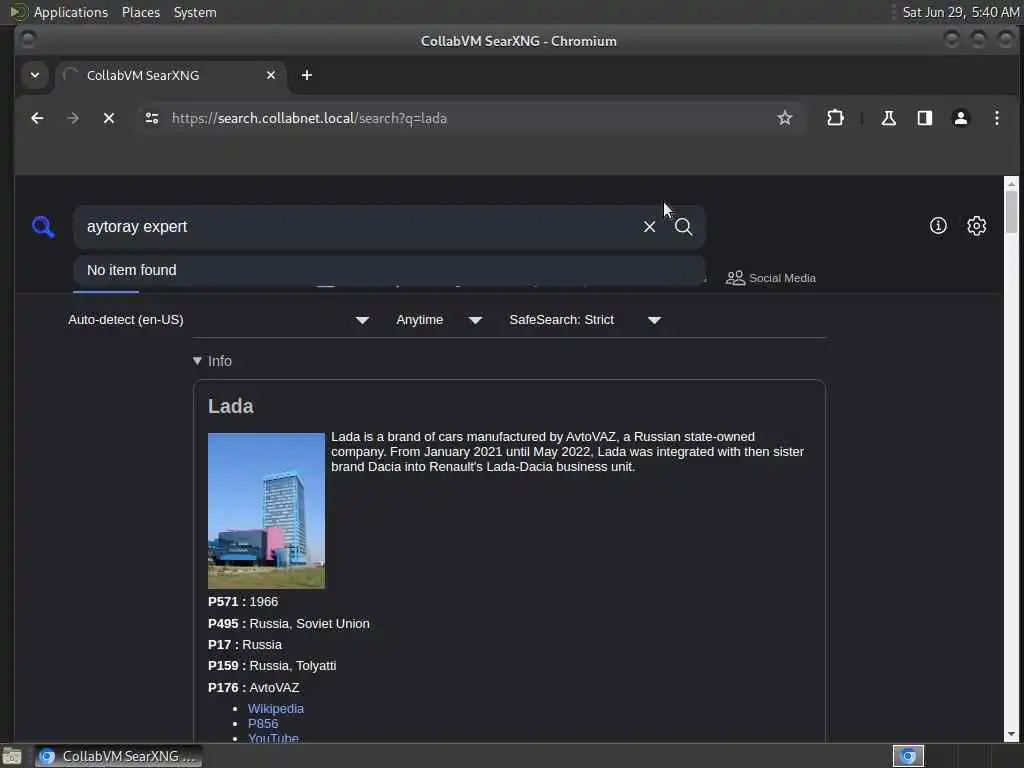The image size is (1024, 768).
Task: Click the show desktop icon in taskbar
Action: (12, 757)
